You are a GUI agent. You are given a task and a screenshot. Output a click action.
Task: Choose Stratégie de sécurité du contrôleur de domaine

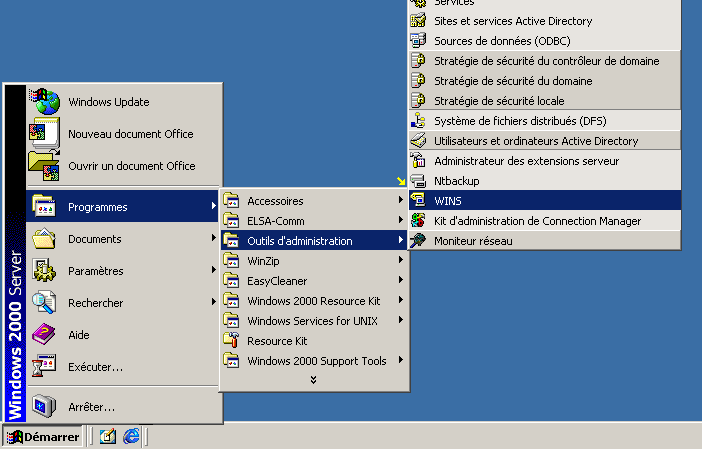[545, 61]
